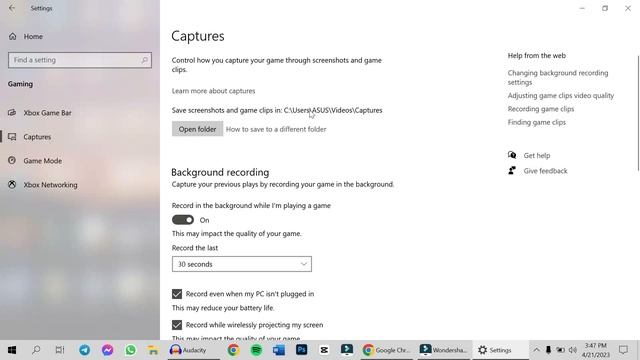Open the captures folder with the Open folder button

click(197, 129)
